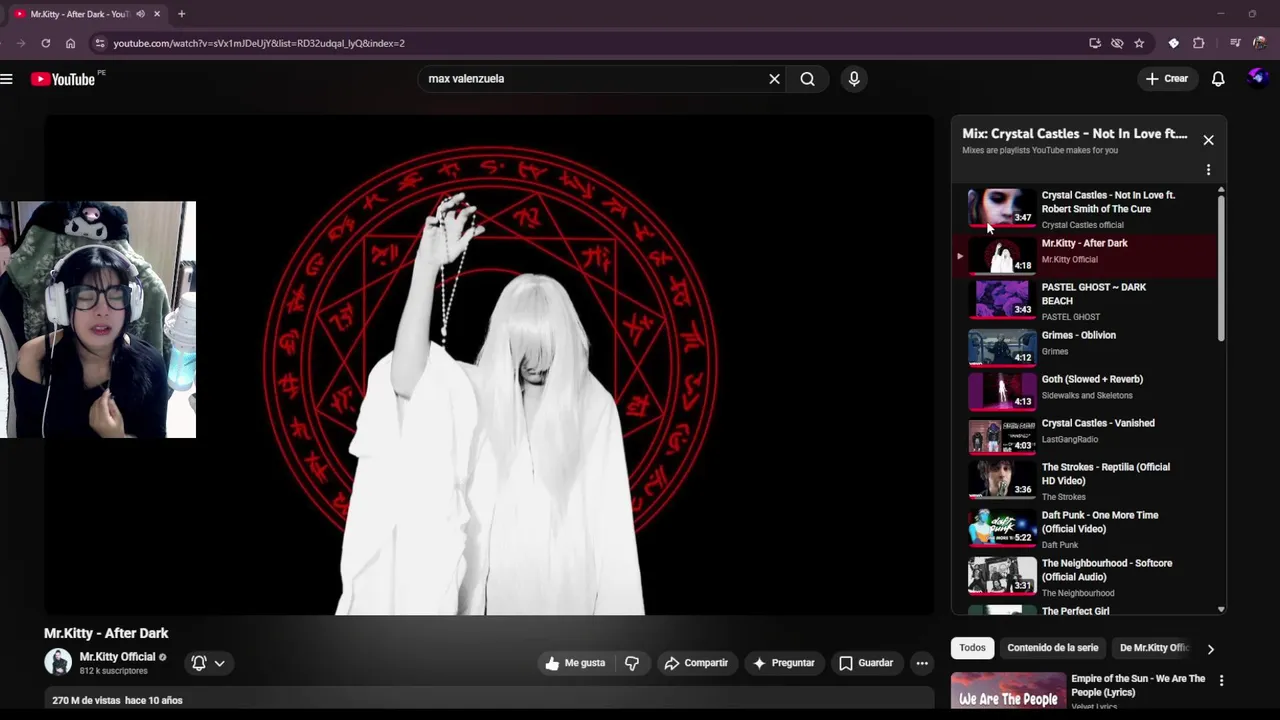Close the Mr.Kitty - After Dark tab
The width and height of the screenshot is (1280, 720).
coord(157,14)
